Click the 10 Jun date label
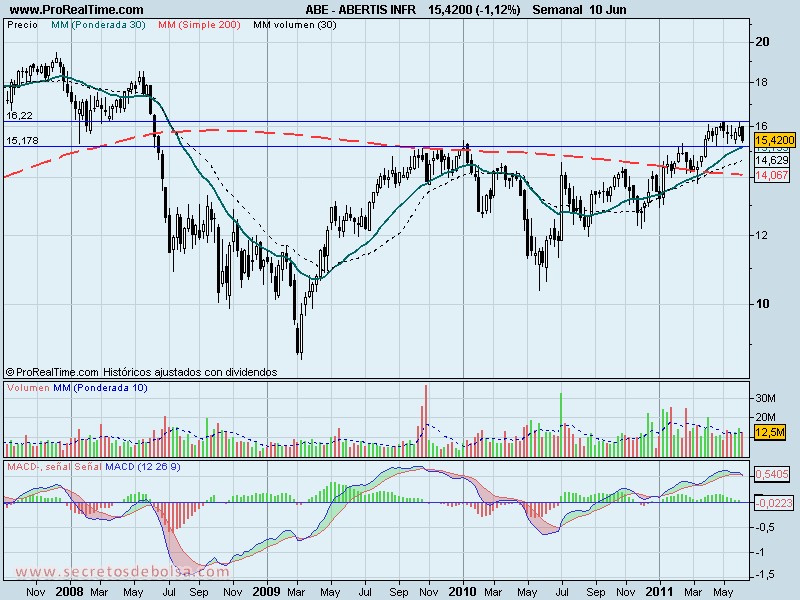This screenshot has height=600, width=800. (607, 9)
